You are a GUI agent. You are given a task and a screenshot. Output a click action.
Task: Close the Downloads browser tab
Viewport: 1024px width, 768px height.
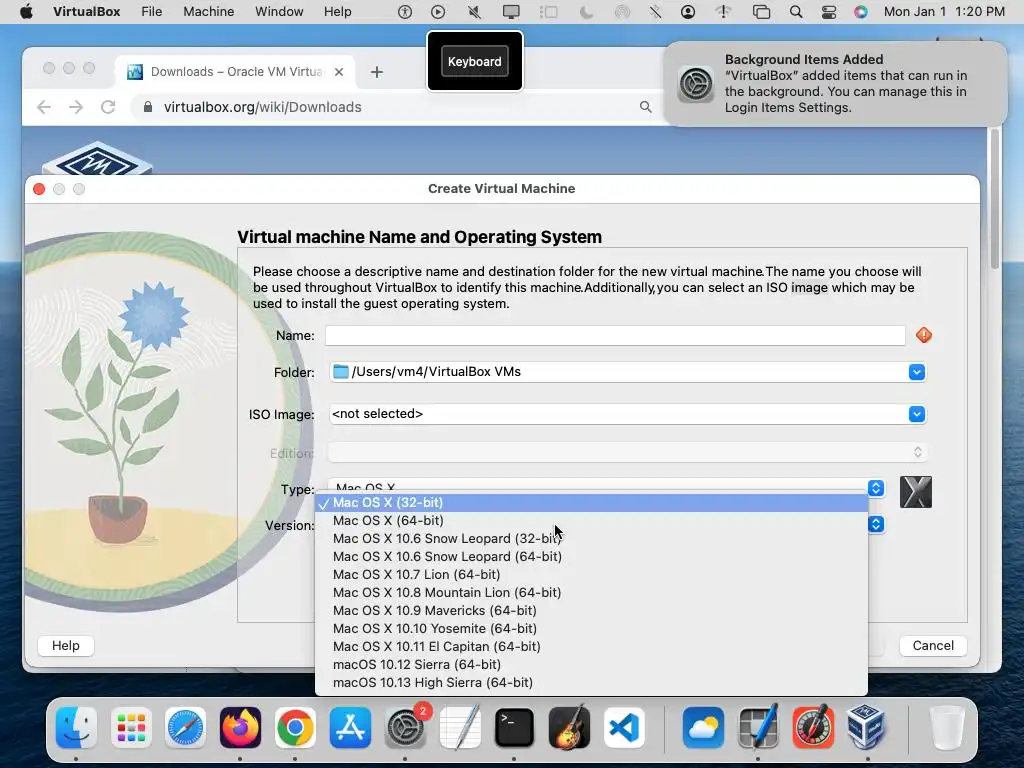(339, 72)
